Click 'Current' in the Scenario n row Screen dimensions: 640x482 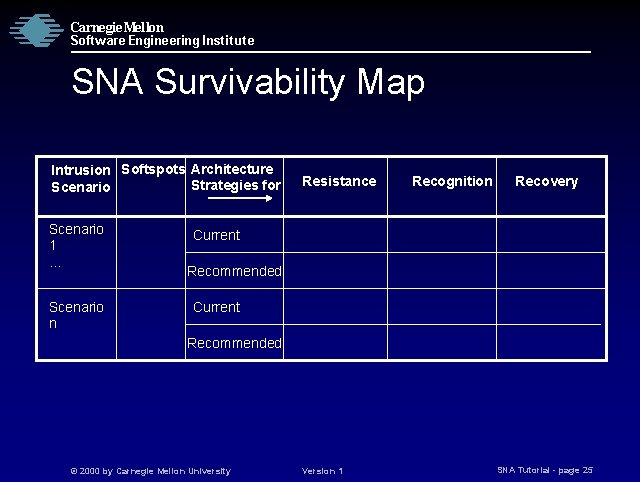[x=216, y=307]
